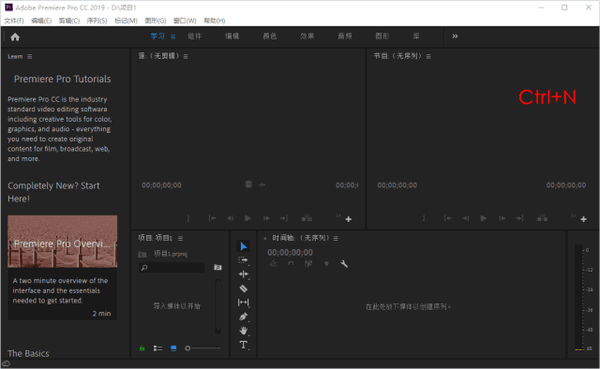The height and width of the screenshot is (369, 600).
Task: Switch project panel to icon view
Action: tap(173, 348)
